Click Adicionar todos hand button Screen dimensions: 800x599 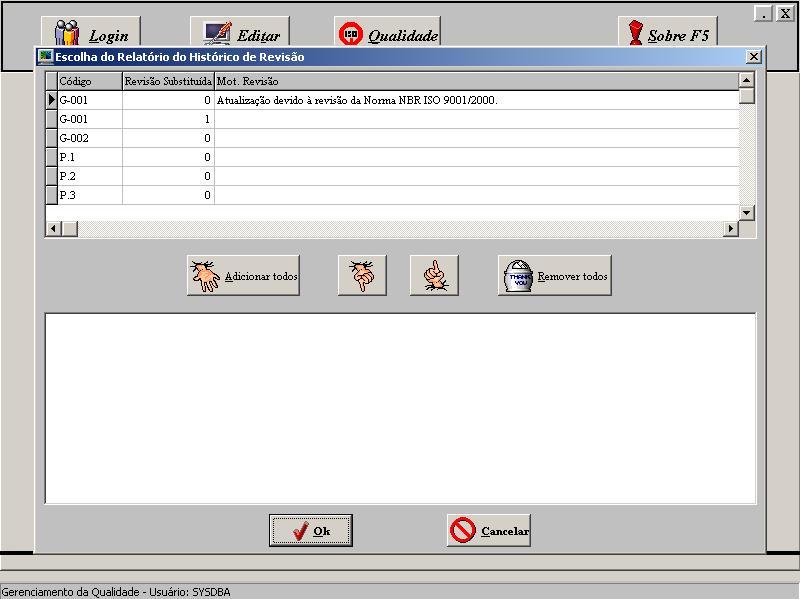[243, 276]
